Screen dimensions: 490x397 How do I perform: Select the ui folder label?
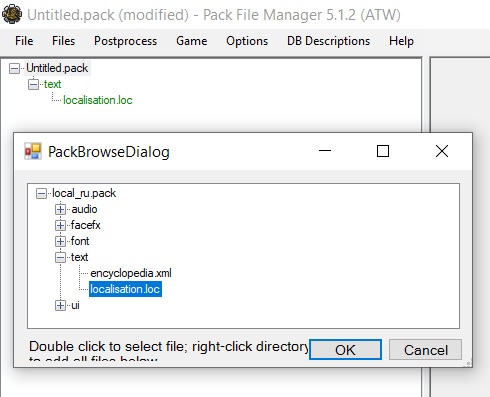[x=75, y=305]
